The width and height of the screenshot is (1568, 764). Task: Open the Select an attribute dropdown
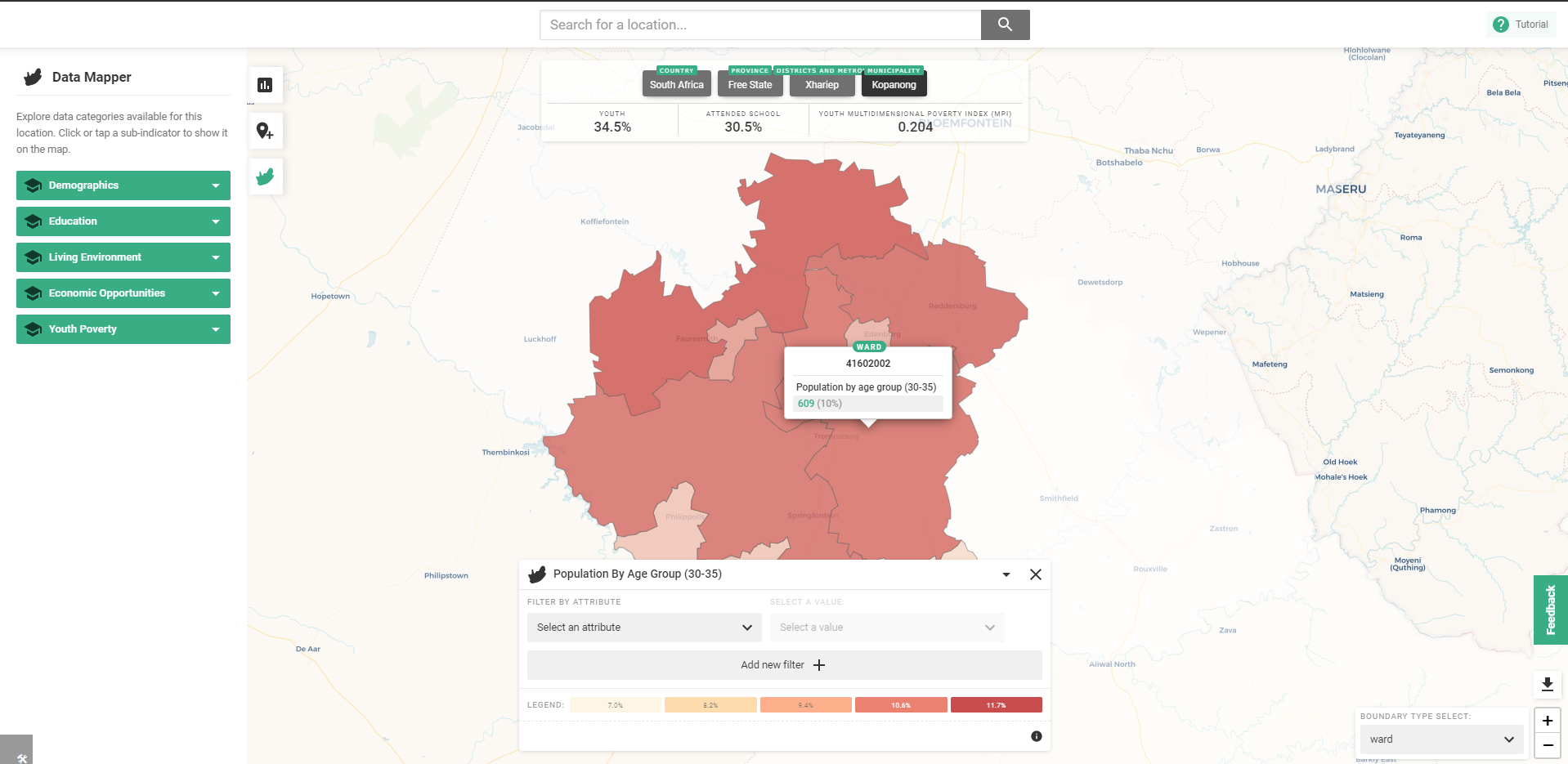coord(643,628)
